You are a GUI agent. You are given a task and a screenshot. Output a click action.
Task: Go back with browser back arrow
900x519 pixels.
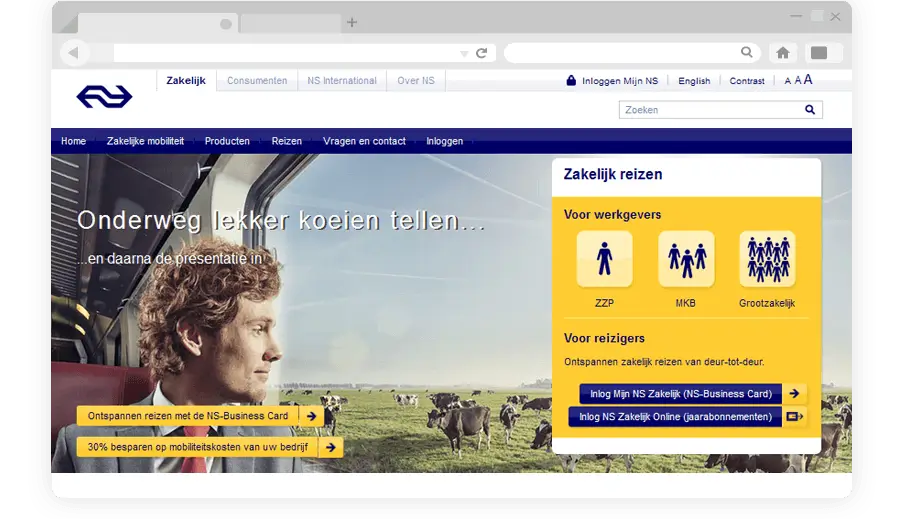pyautogui.click(x=73, y=53)
